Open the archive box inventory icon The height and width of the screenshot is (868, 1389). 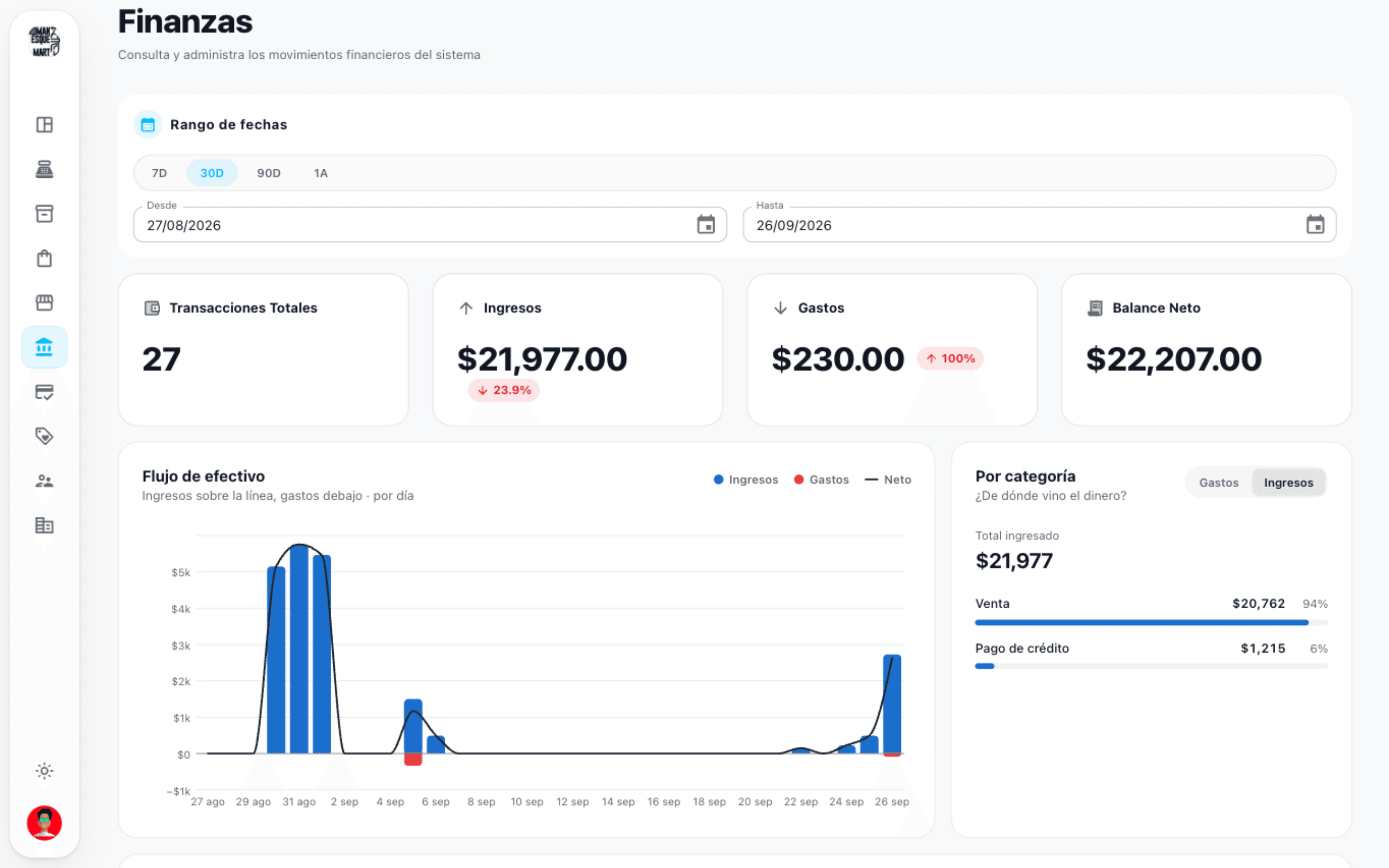pyautogui.click(x=44, y=214)
